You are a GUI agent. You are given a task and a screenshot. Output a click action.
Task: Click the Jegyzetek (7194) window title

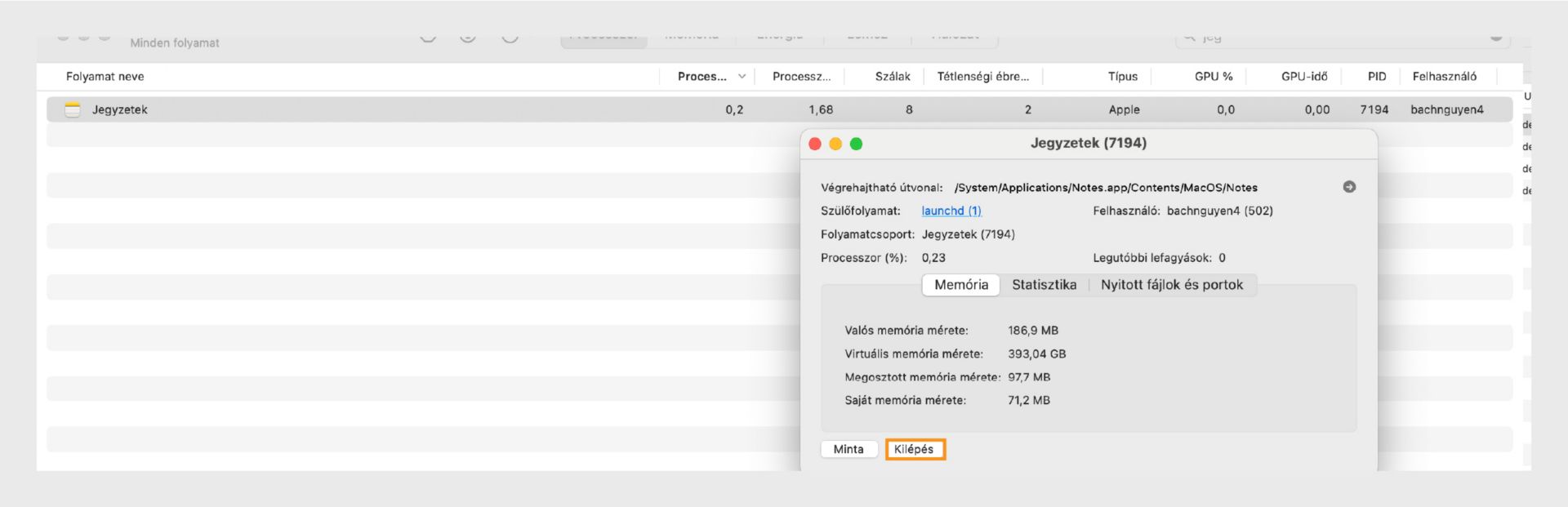1089,143
